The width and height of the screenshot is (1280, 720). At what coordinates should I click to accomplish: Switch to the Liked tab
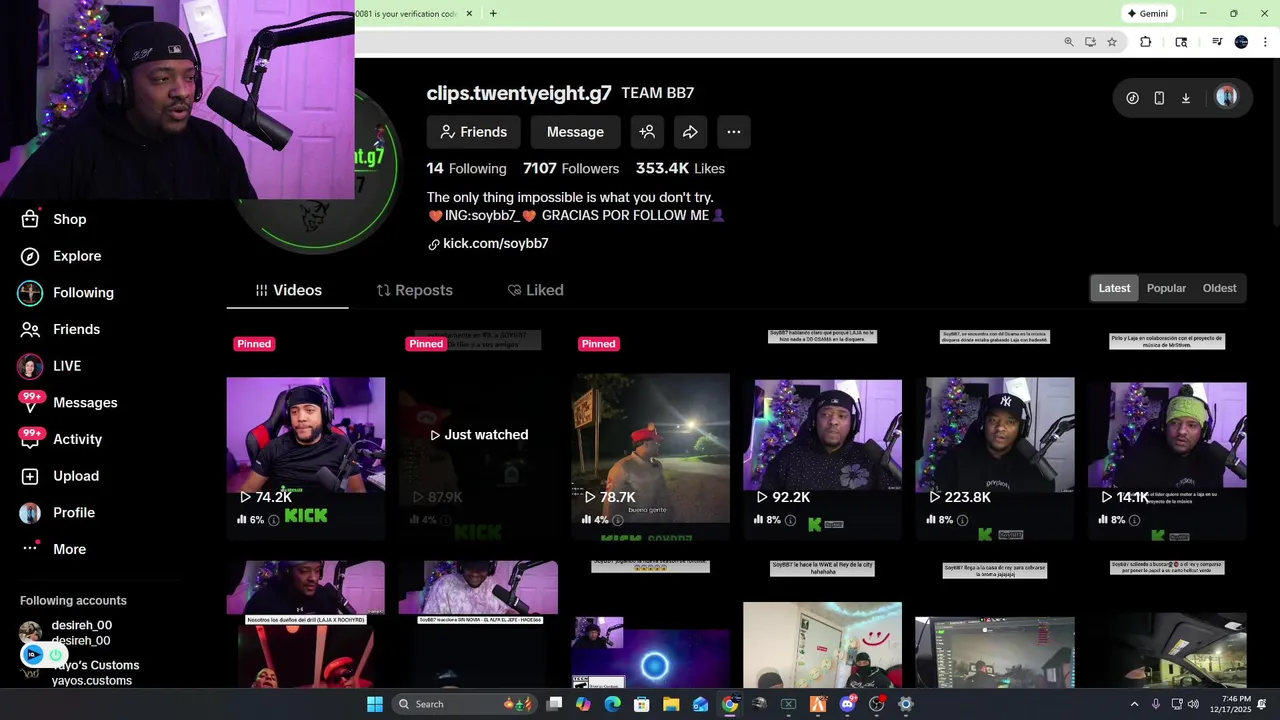click(x=535, y=290)
